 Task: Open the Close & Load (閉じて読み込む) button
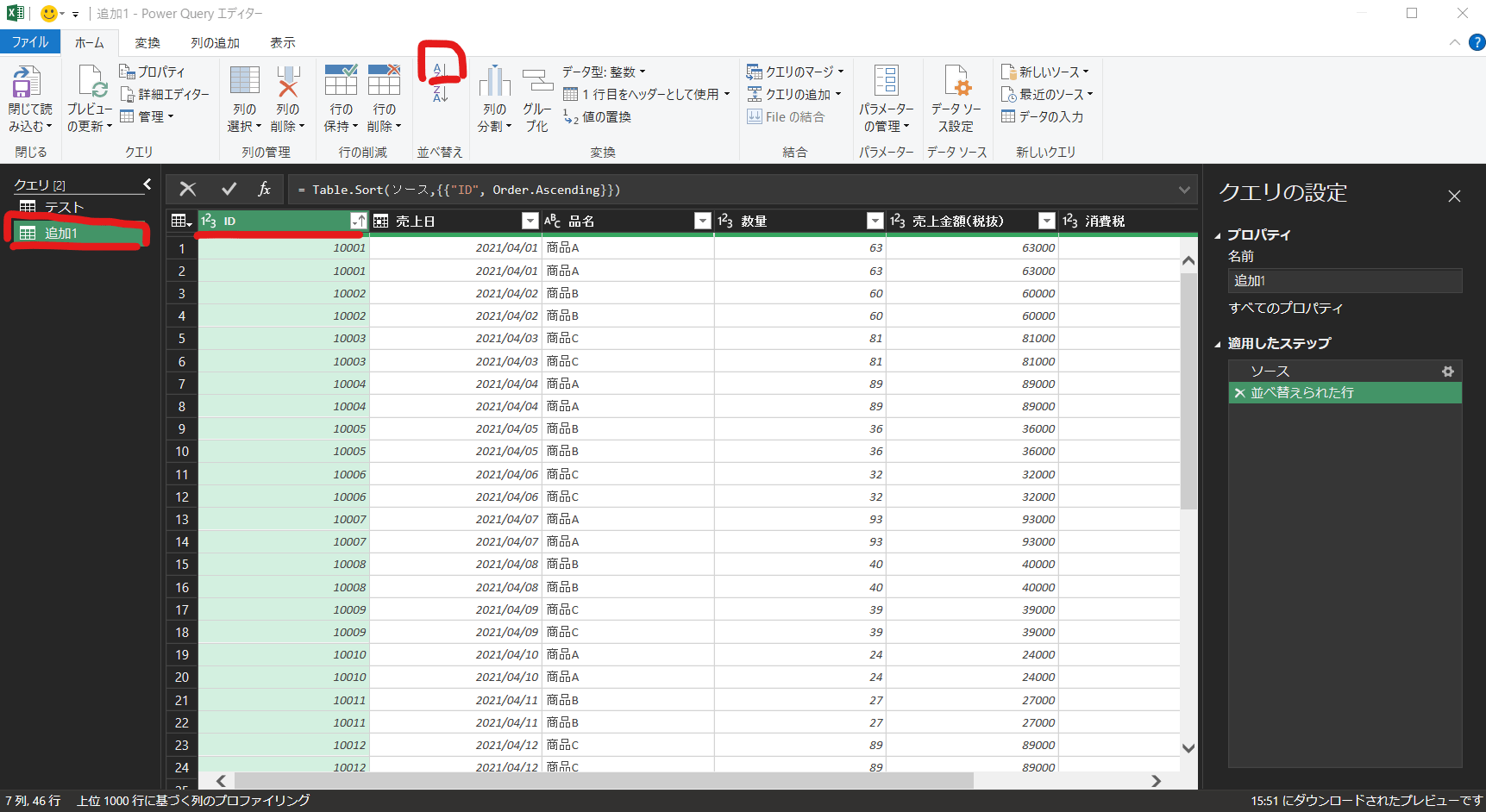pyautogui.click(x=29, y=99)
